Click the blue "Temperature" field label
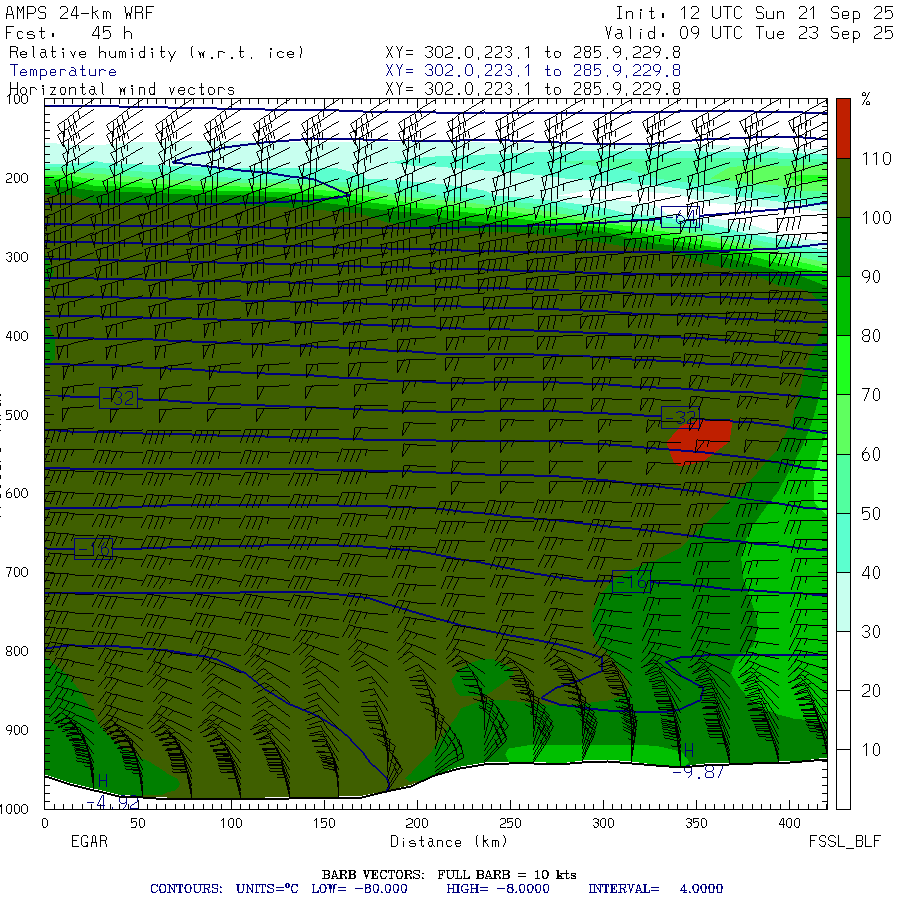The height and width of the screenshot is (900, 900). 63,71
